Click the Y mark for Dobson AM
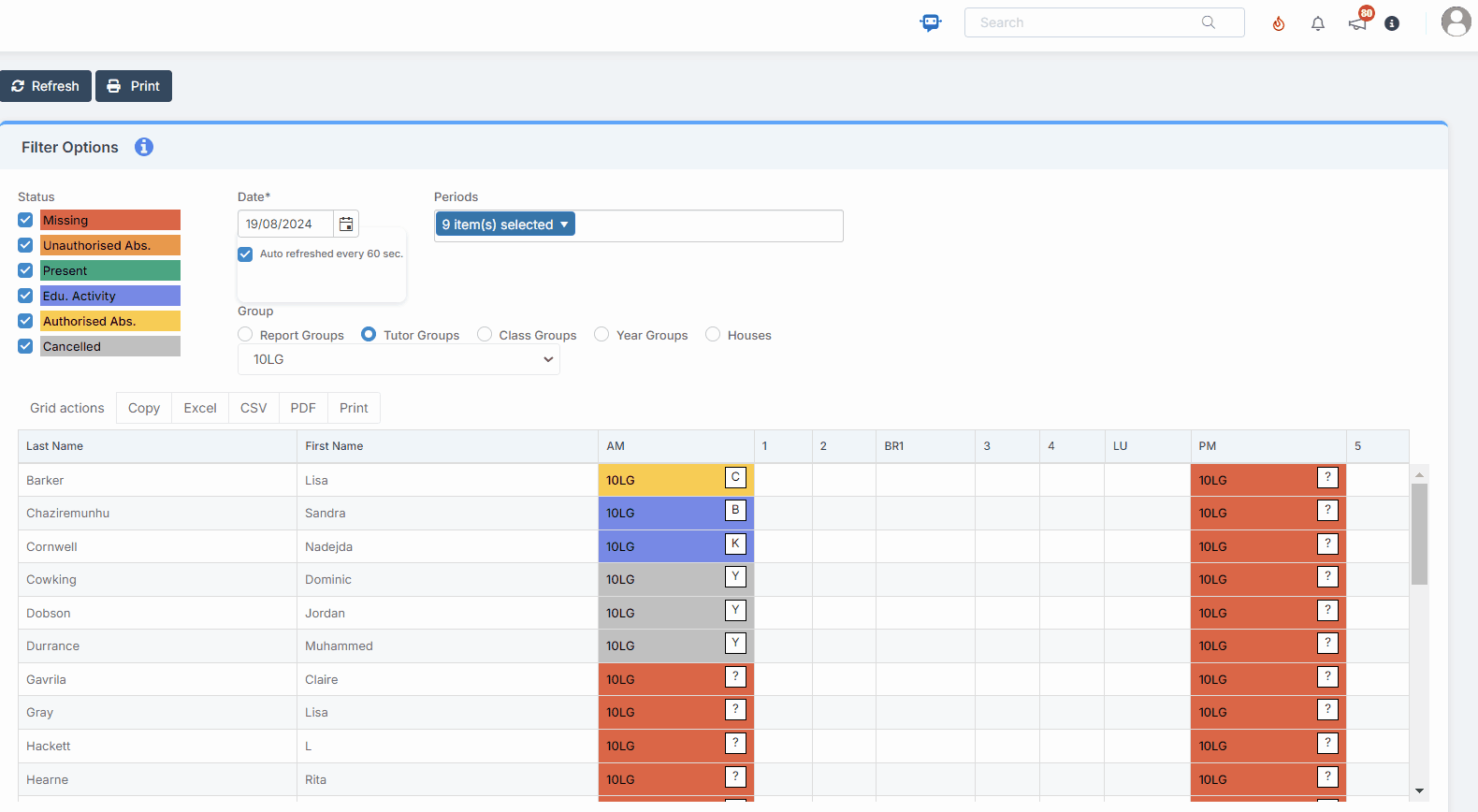Screen dimensions: 1478x812 pyautogui.click(x=736, y=610)
